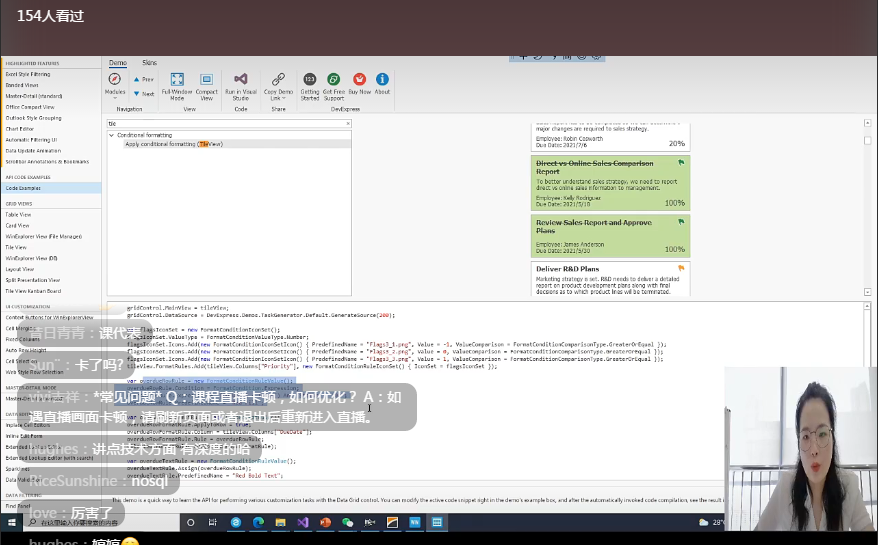This screenshot has width=878, height=545.
Task: Open Visual Studio from taskbar
Action: click(x=303, y=522)
